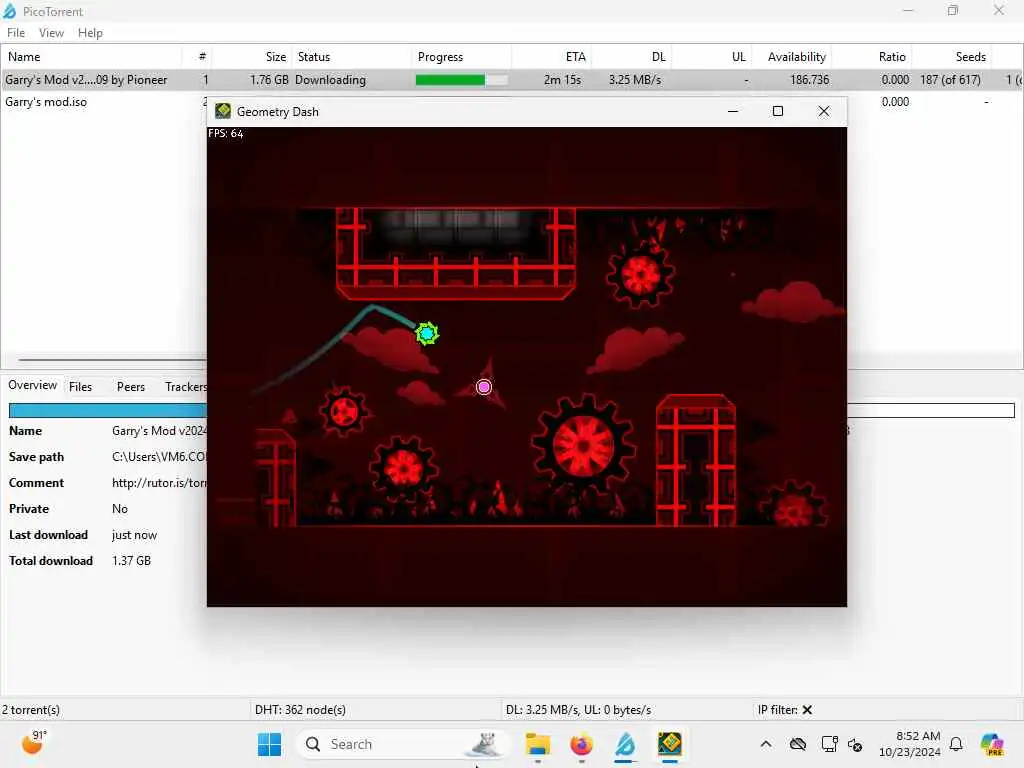Click the PicoTorrent taskbar icon

pyautogui.click(x=625, y=744)
